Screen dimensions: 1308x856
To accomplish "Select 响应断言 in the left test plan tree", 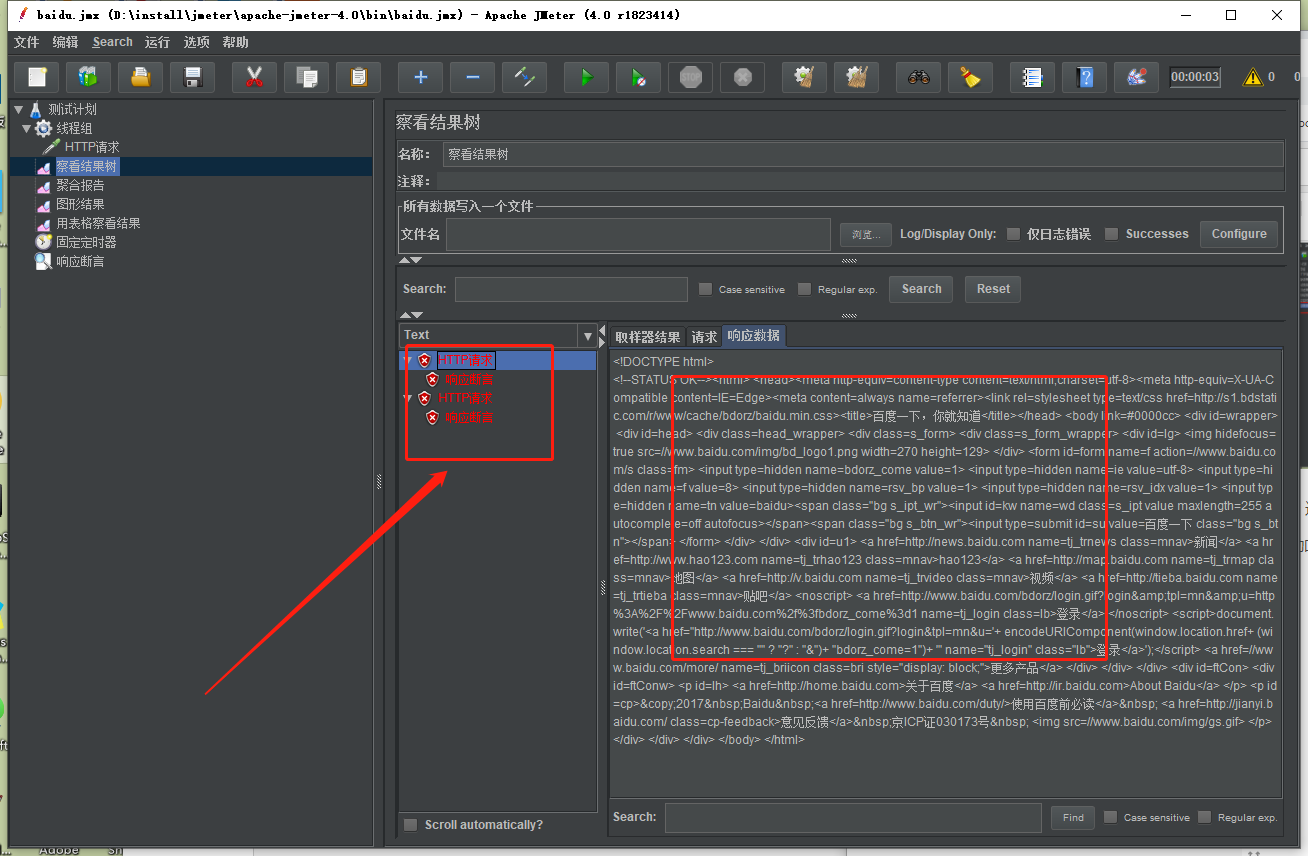I will [x=80, y=261].
